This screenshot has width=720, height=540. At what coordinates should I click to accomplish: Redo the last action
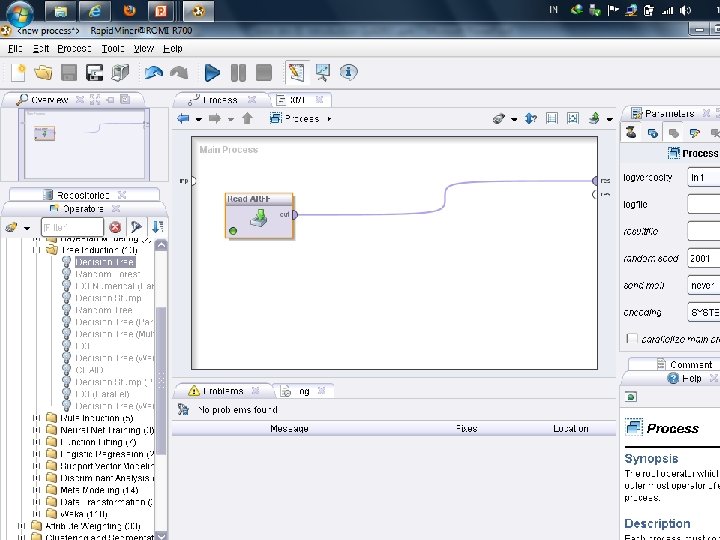tap(179, 73)
